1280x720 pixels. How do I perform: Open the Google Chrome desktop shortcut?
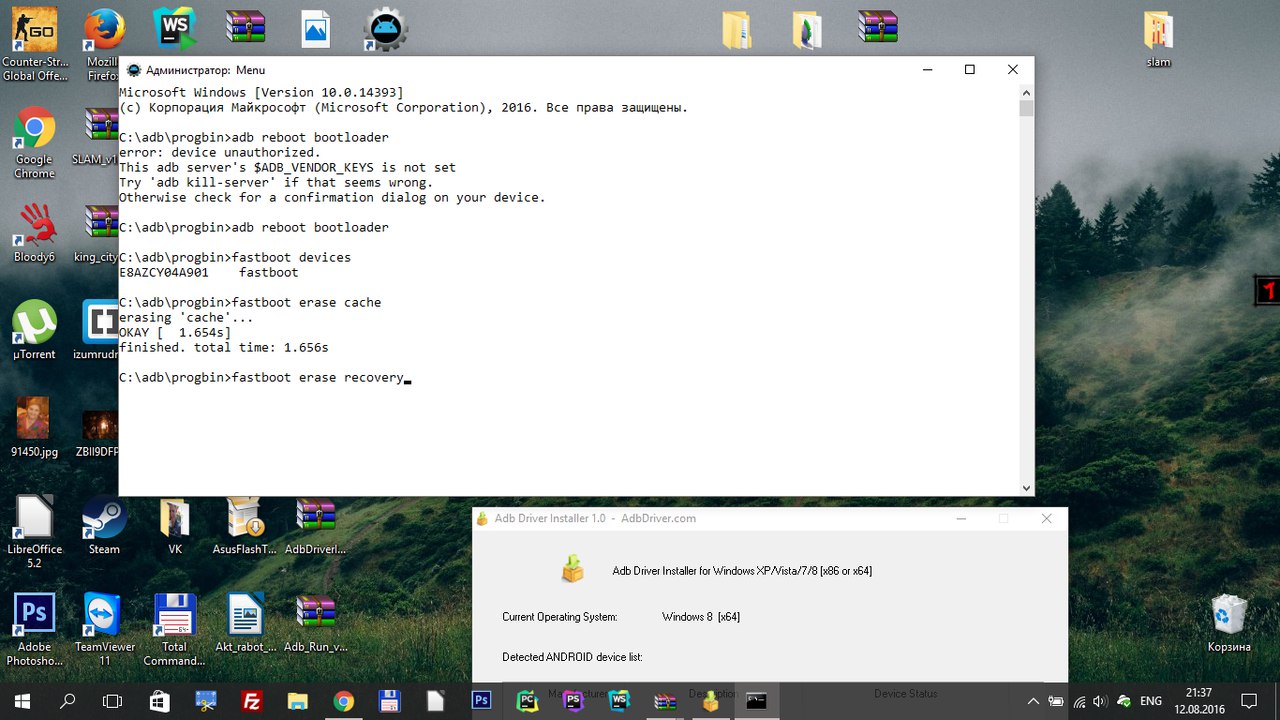34,130
